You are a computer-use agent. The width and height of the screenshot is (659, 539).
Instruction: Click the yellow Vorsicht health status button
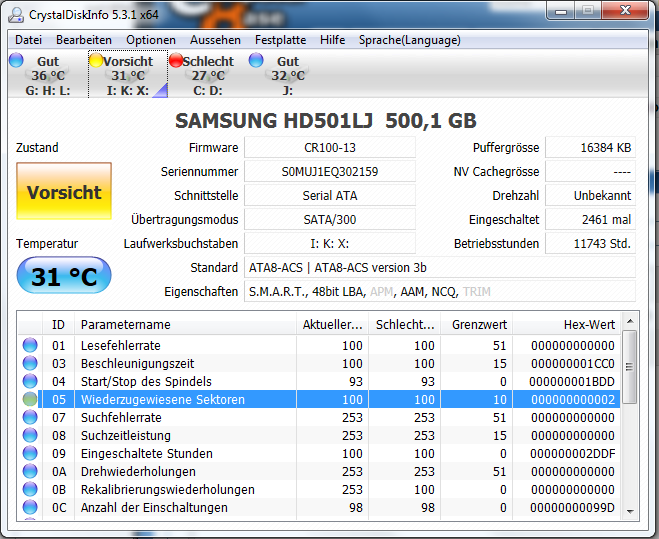[x=64, y=191]
